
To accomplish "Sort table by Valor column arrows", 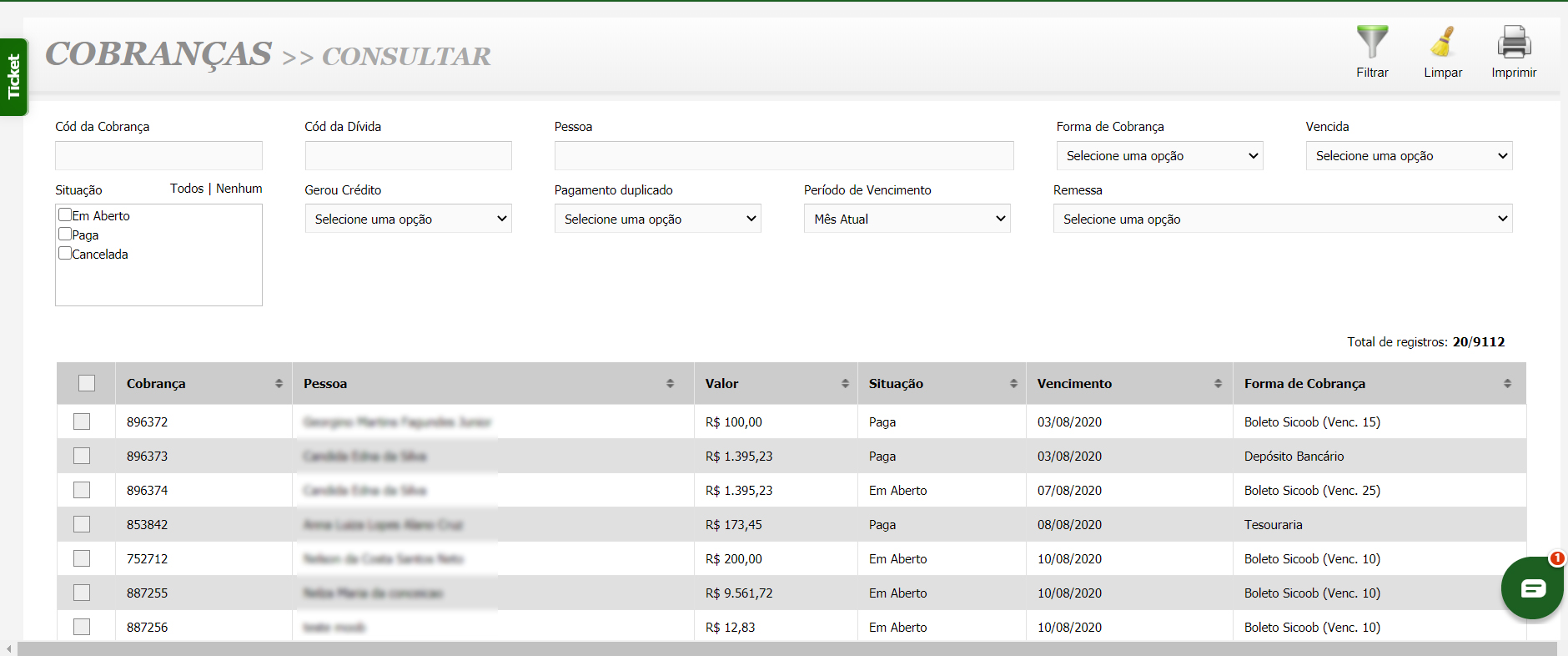I will [845, 384].
